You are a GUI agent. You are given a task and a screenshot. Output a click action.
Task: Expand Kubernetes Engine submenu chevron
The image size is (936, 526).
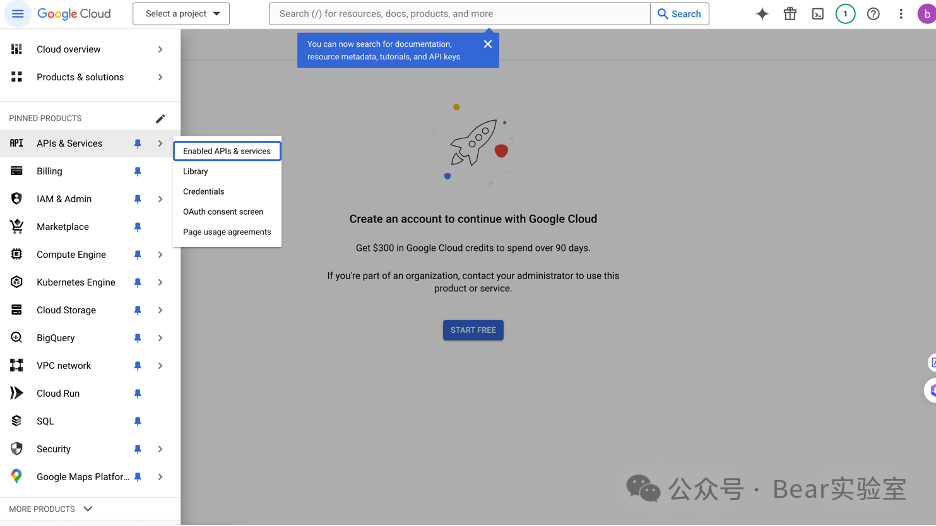pos(160,282)
